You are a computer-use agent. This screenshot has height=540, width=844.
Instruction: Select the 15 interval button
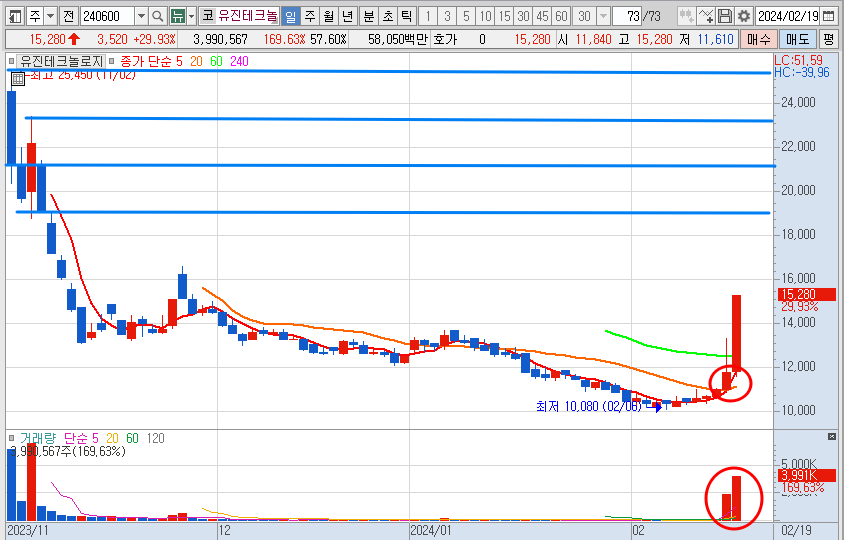(x=504, y=16)
